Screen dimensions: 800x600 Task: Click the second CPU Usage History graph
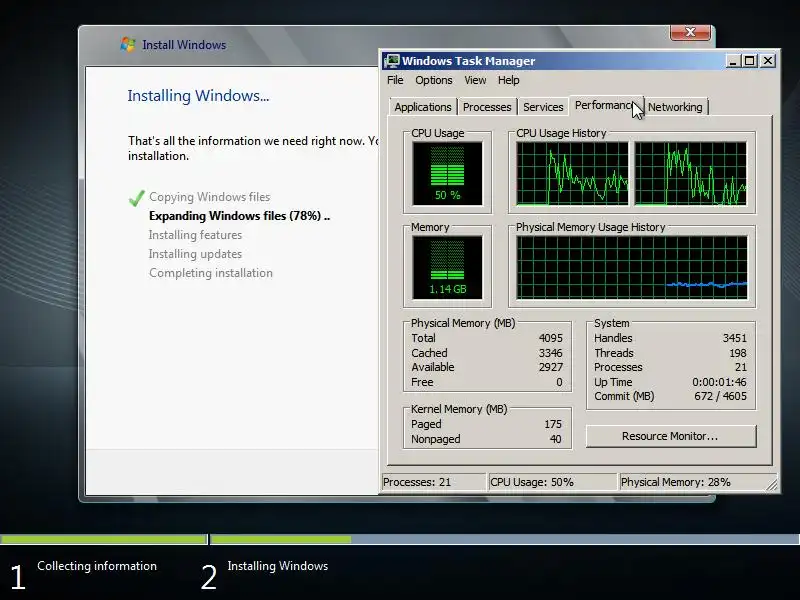point(690,173)
